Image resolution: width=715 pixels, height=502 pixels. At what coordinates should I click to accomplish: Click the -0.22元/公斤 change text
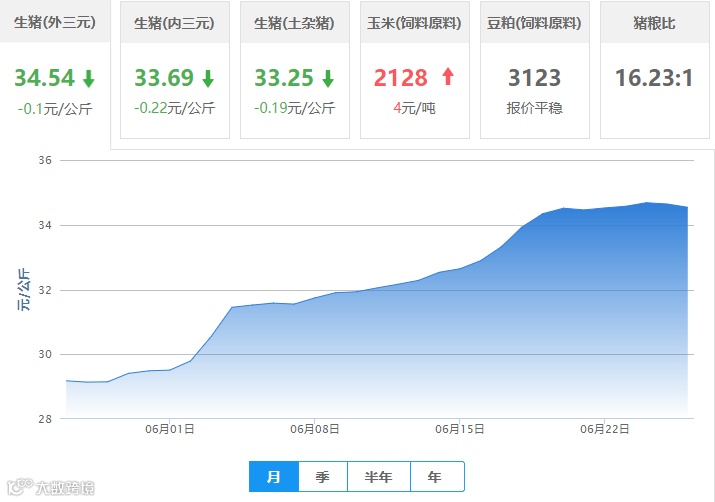click(175, 108)
